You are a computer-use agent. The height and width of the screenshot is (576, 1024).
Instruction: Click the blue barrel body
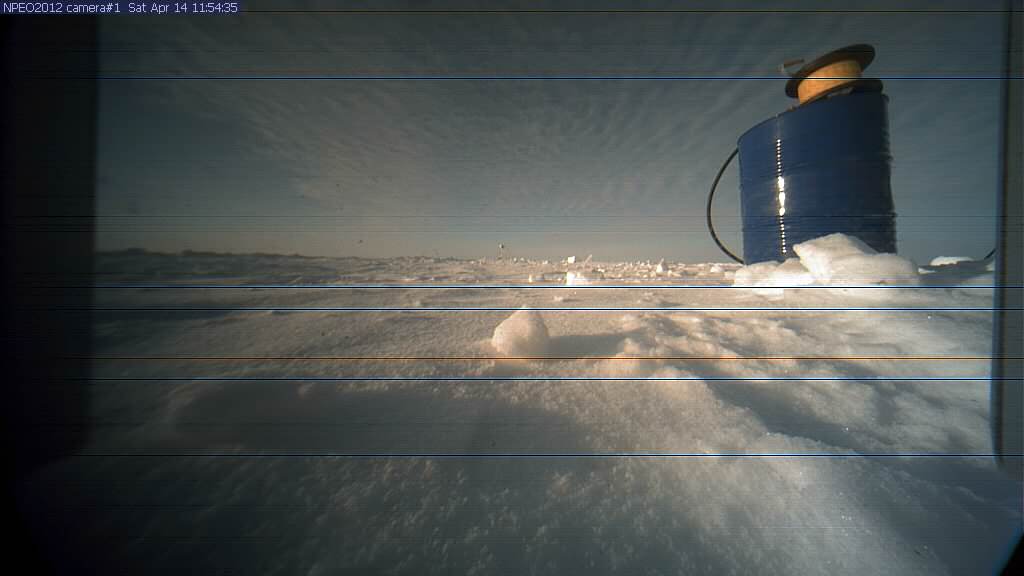pyautogui.click(x=817, y=175)
